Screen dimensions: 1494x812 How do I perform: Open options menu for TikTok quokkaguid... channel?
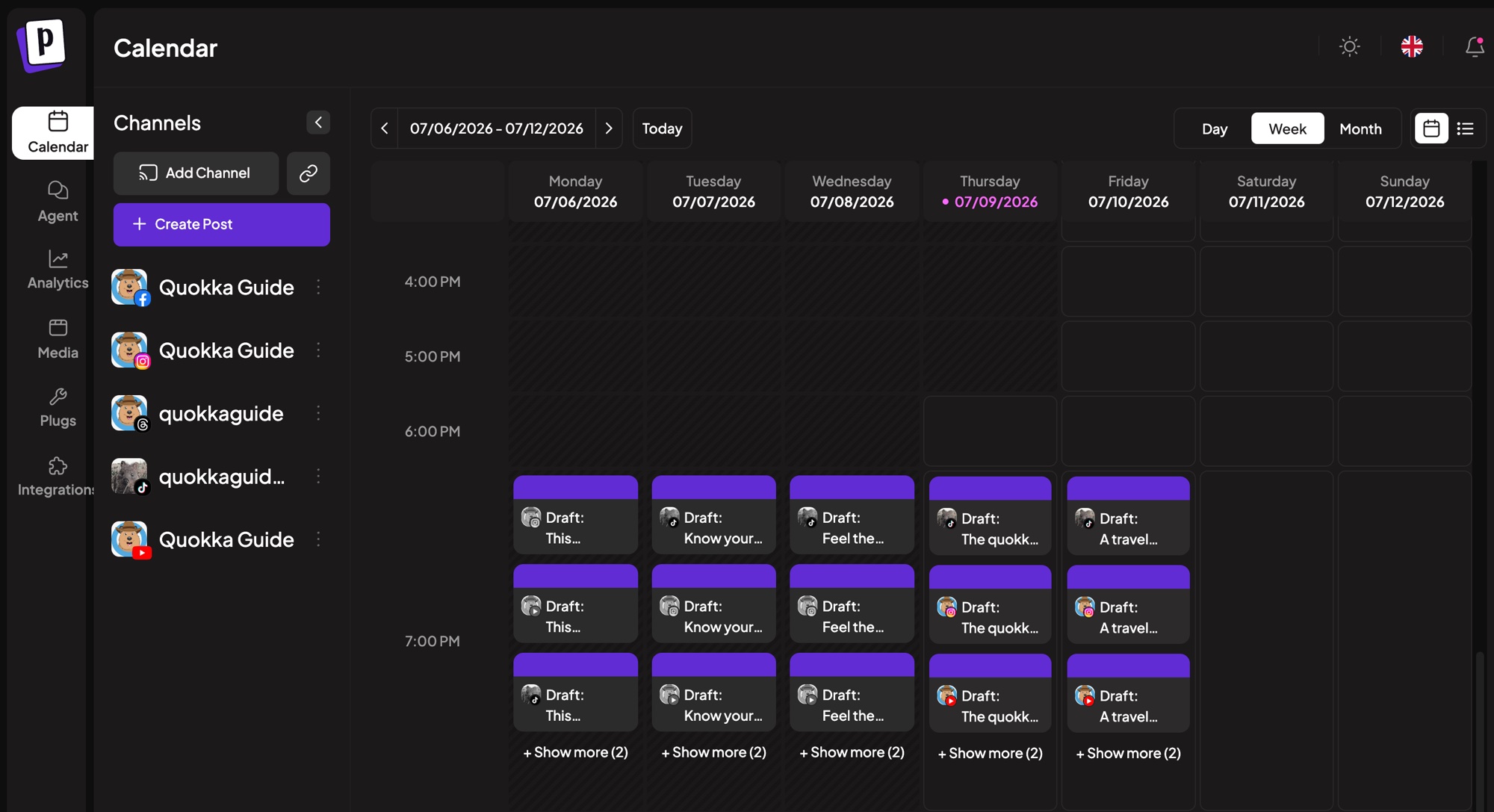(x=319, y=476)
